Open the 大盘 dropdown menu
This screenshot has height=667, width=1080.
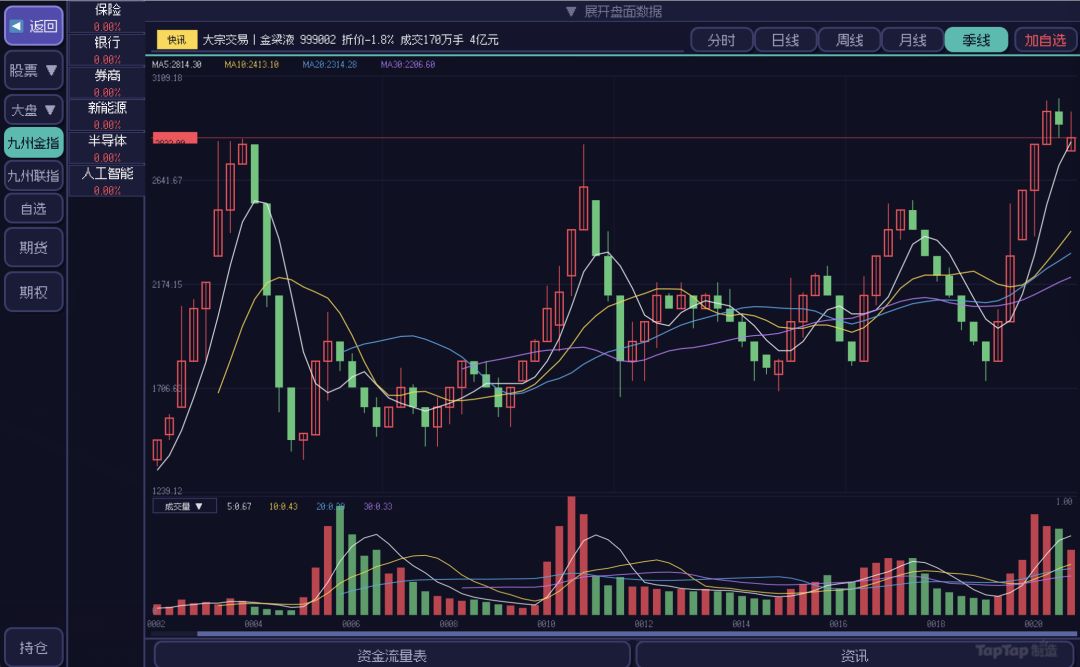coord(34,110)
